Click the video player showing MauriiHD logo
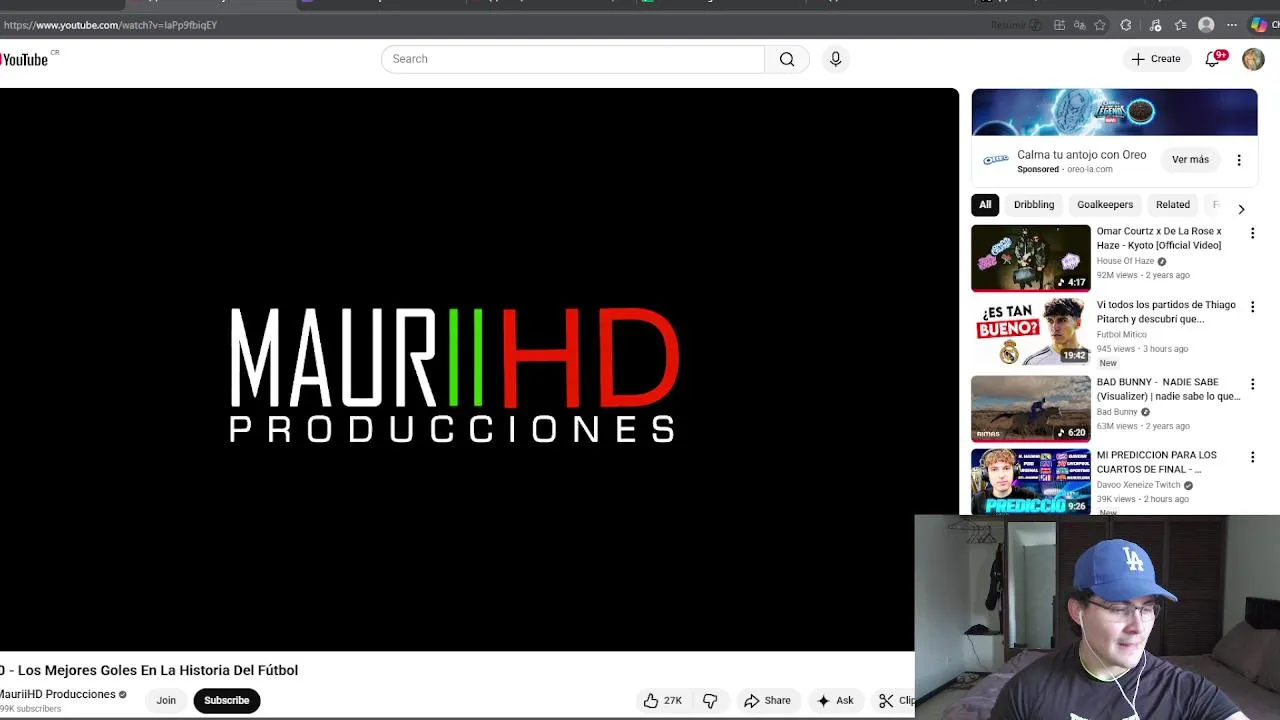This screenshot has height=720, width=1280. click(x=479, y=370)
